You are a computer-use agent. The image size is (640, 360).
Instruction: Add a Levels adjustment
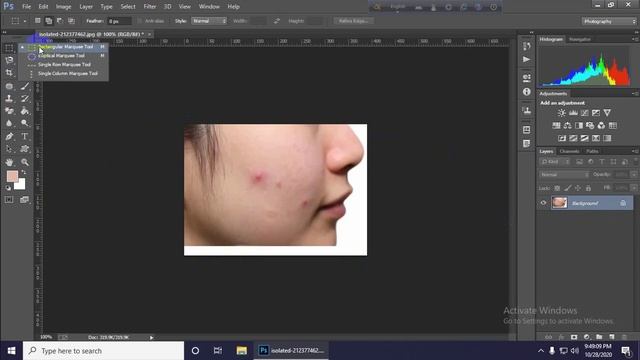click(x=573, y=113)
